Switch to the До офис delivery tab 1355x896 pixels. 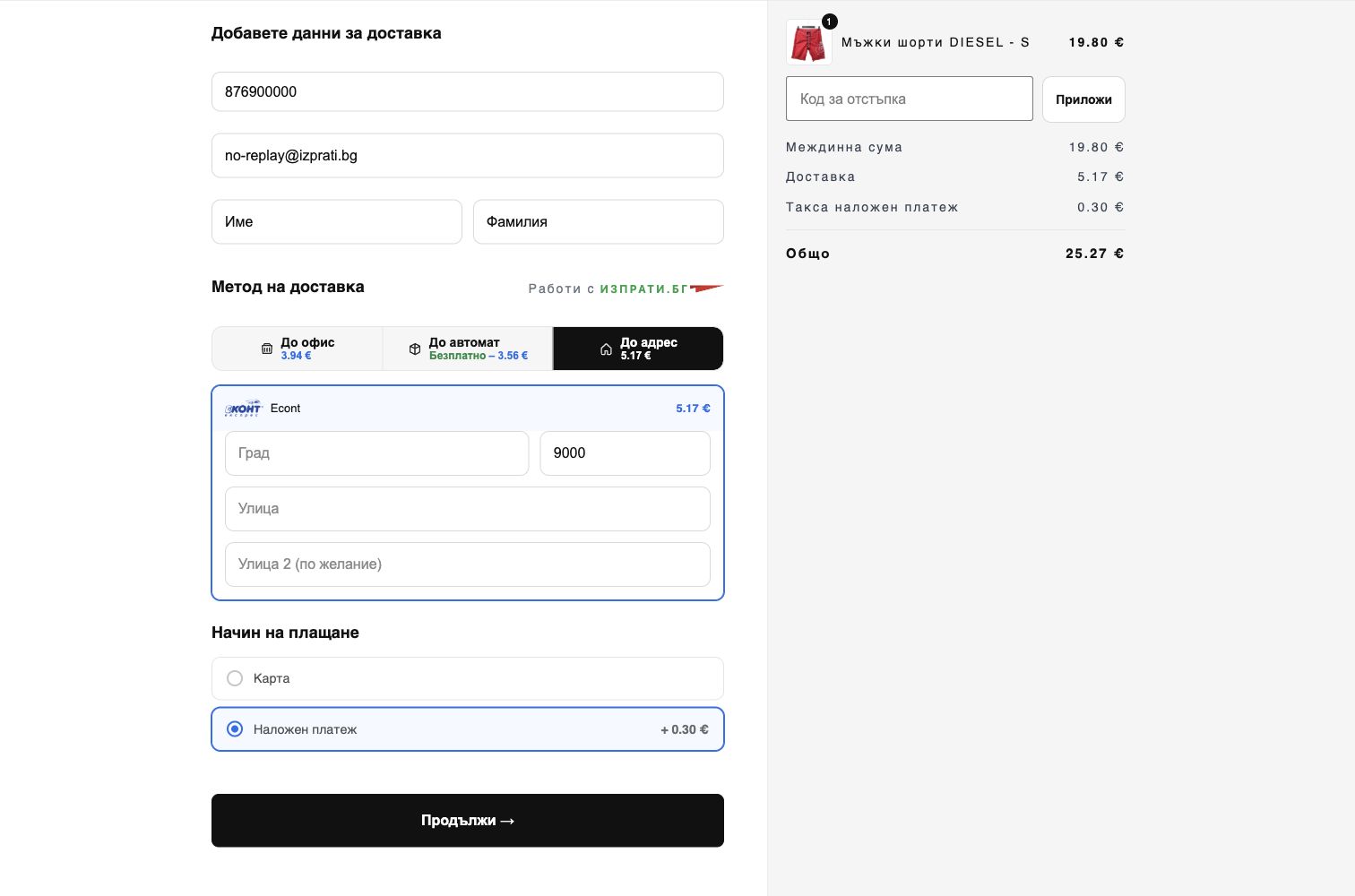298,349
